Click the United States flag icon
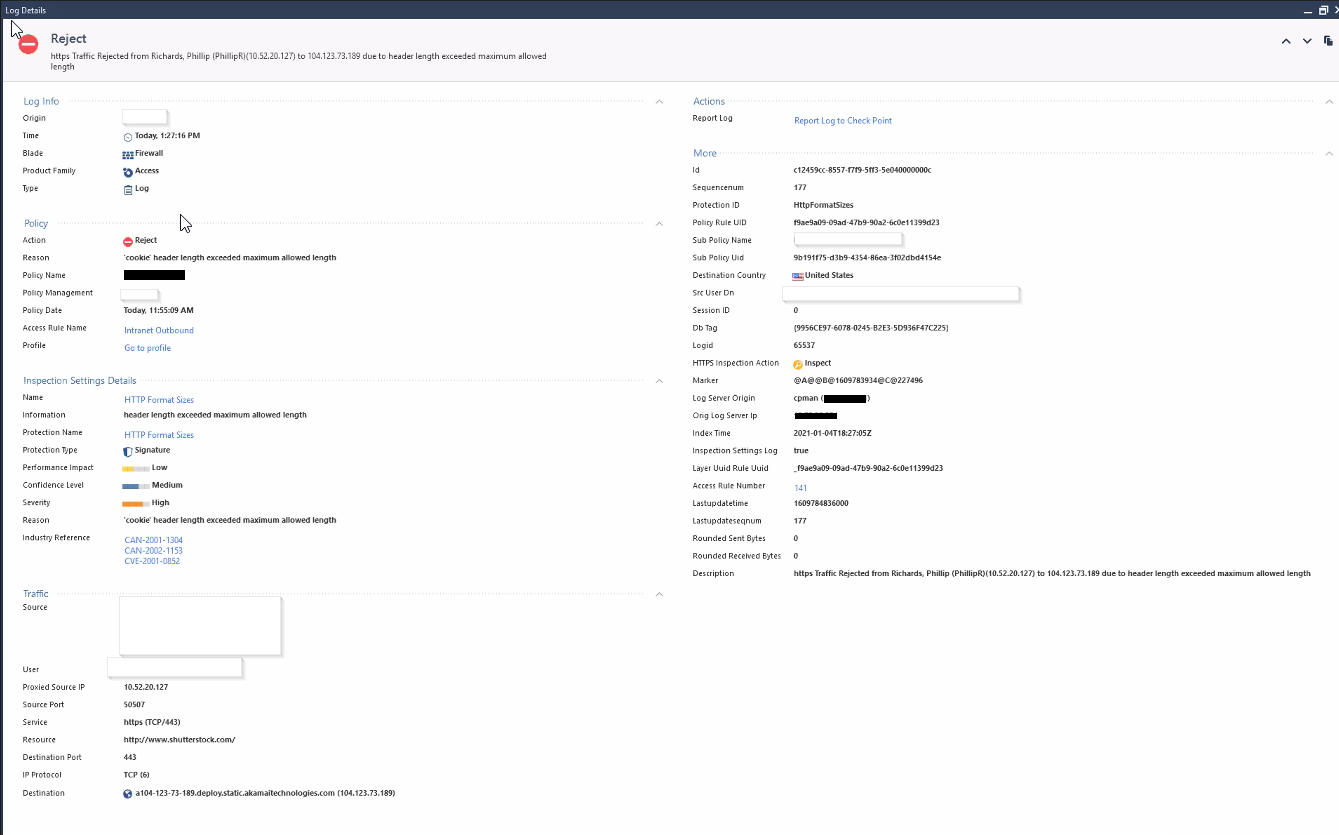The height and width of the screenshot is (835, 1339). 798,276
